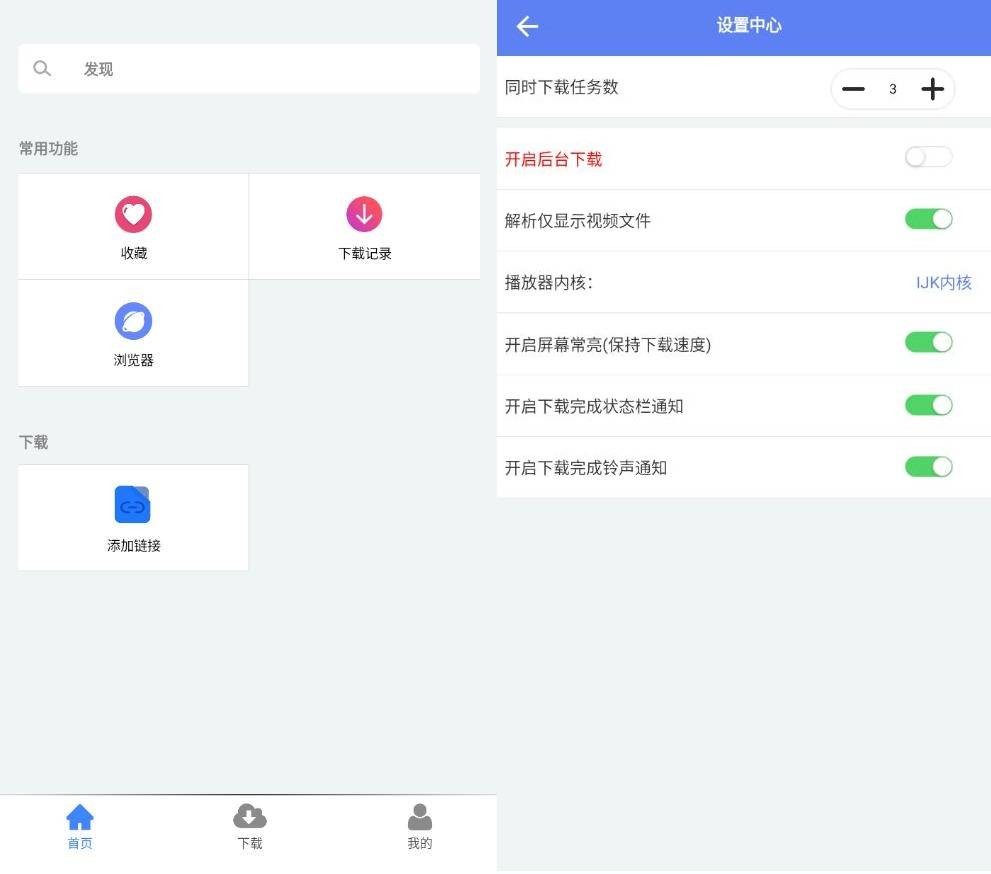Switch to the 下载 cloud tab
991x874 pixels.
point(250,827)
